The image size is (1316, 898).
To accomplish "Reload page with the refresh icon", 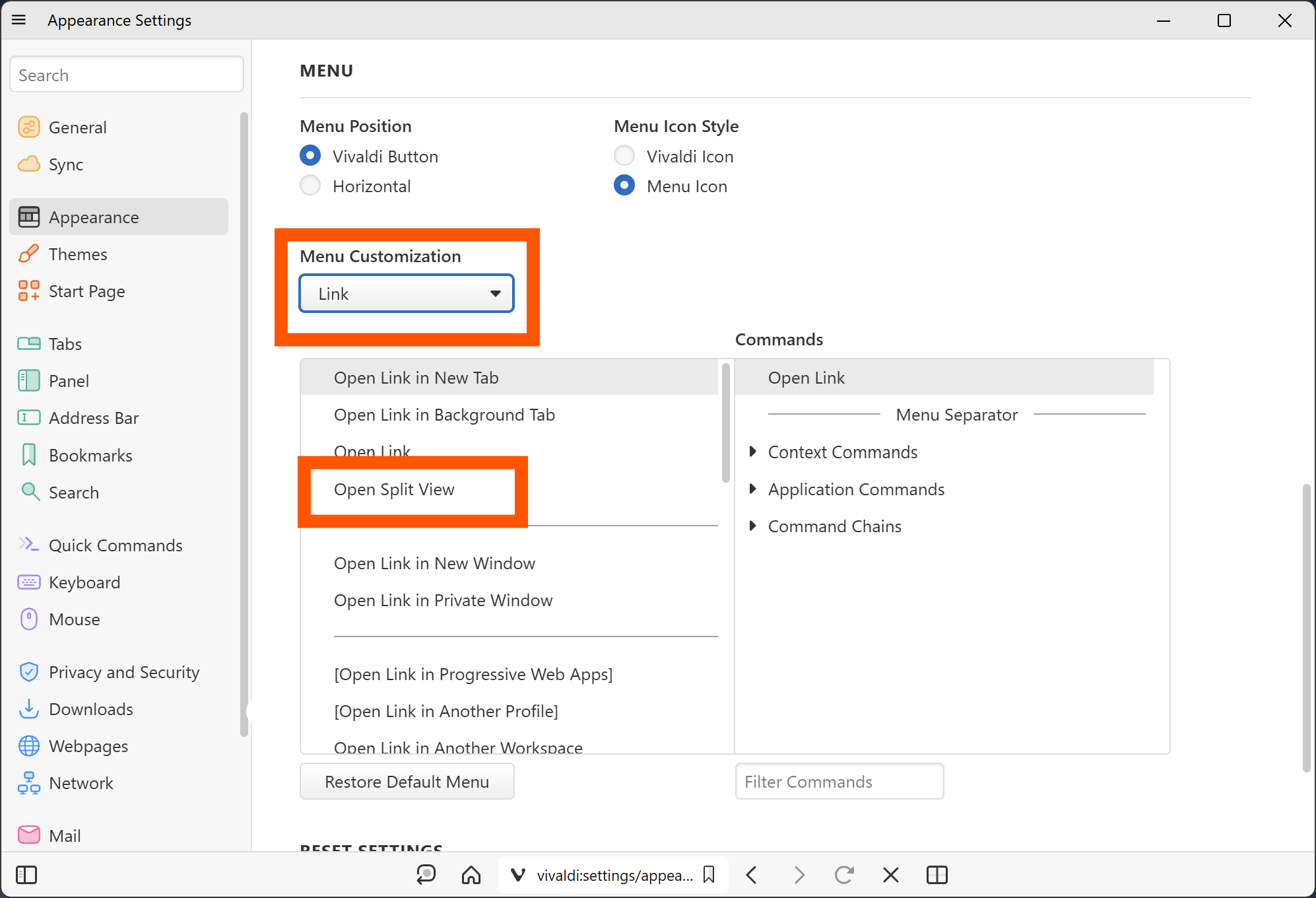I will click(843, 875).
